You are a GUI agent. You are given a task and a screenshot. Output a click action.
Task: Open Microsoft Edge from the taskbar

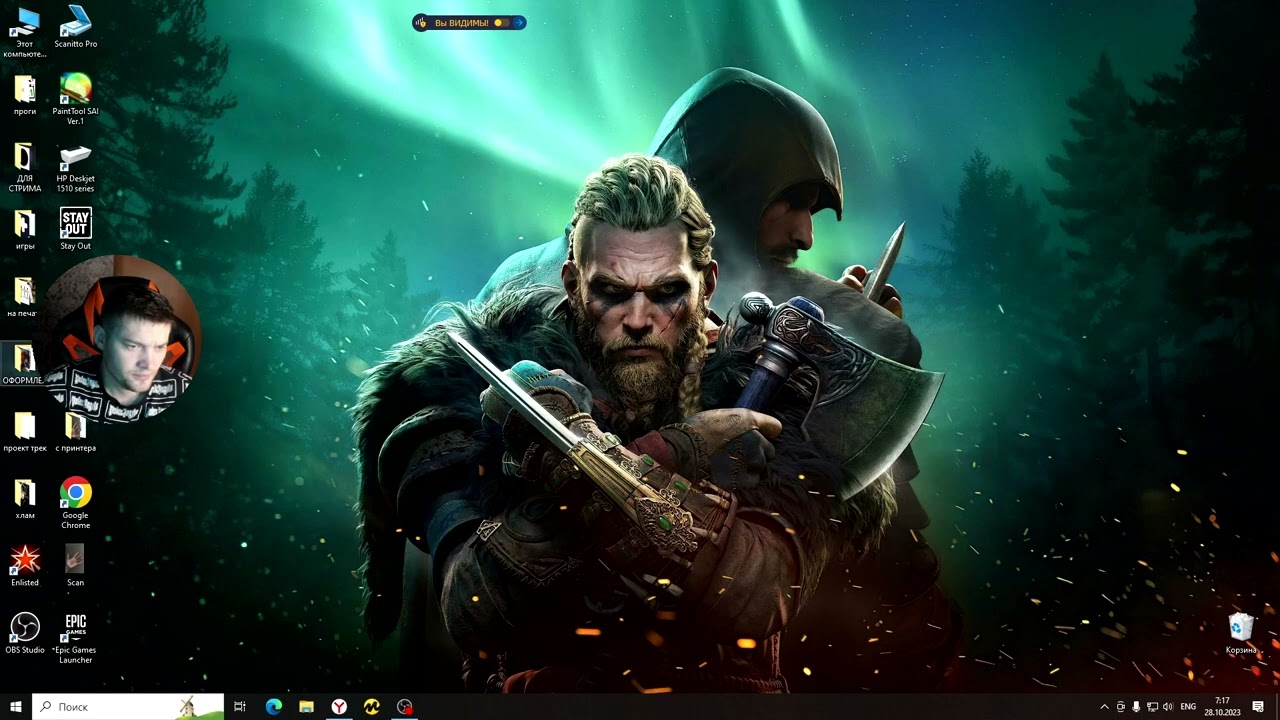point(274,707)
